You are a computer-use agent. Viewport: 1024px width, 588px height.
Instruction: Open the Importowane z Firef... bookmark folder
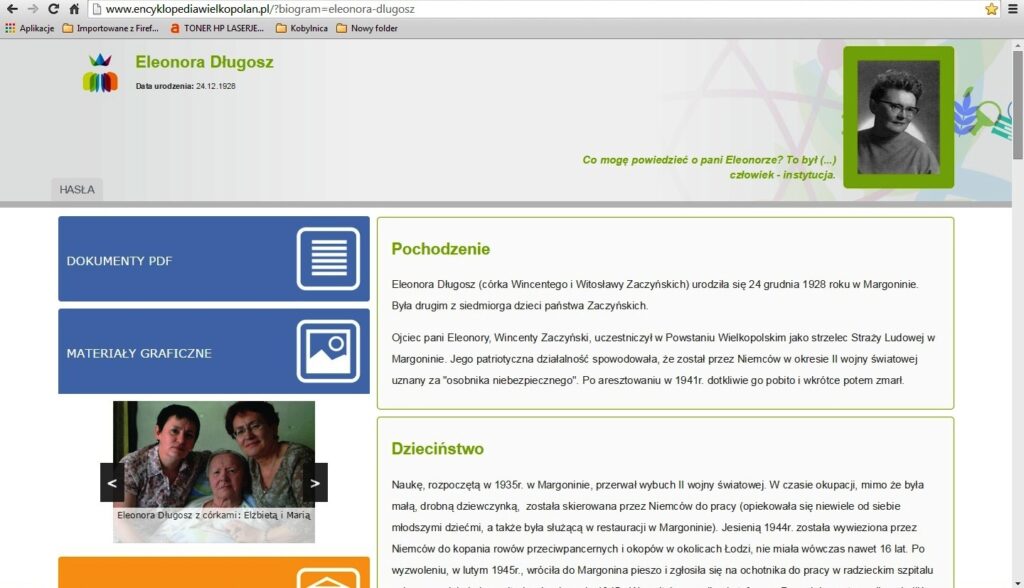(110, 28)
